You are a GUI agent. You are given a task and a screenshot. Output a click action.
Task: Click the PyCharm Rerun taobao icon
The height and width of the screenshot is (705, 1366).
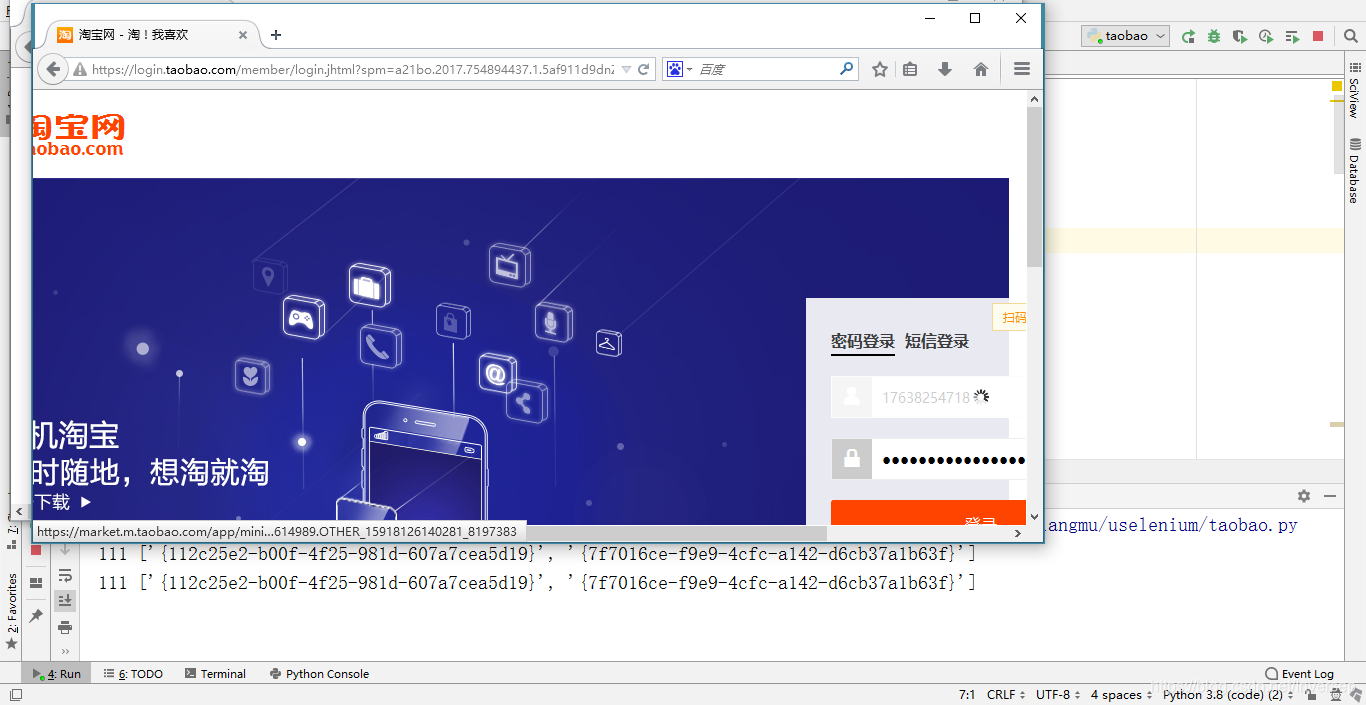pos(1188,36)
